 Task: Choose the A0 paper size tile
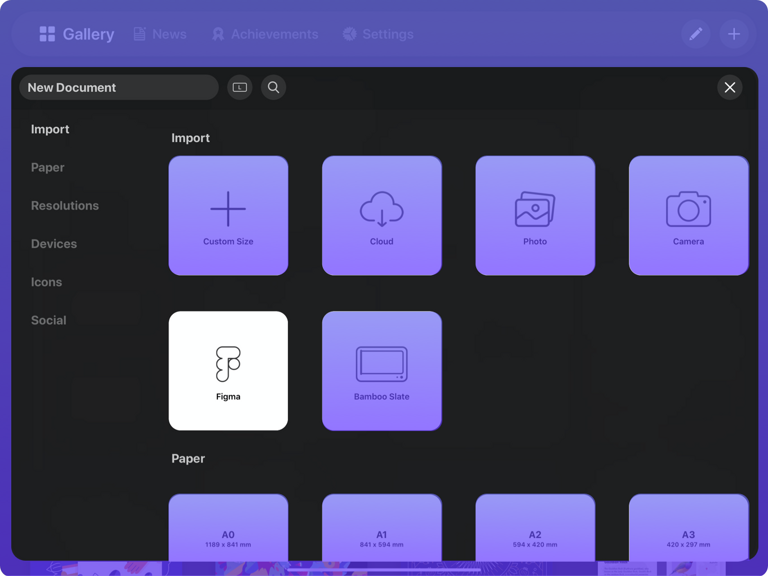(228, 528)
